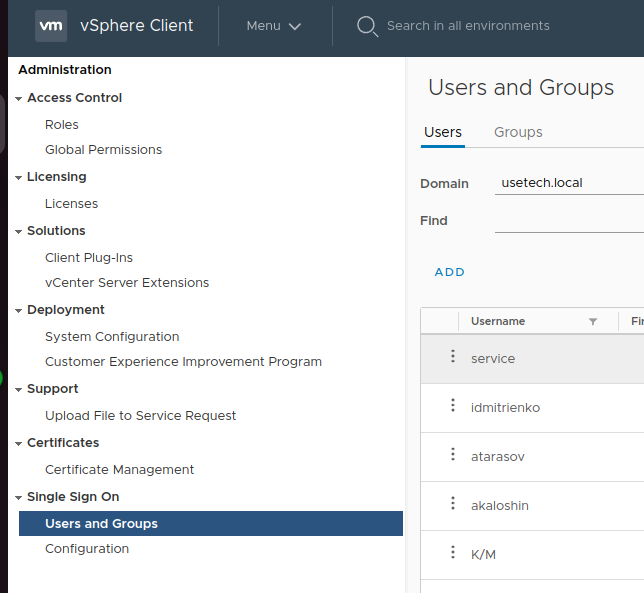The height and width of the screenshot is (593, 644).
Task: Click the VMware vm logo icon
Action: [x=51, y=26]
